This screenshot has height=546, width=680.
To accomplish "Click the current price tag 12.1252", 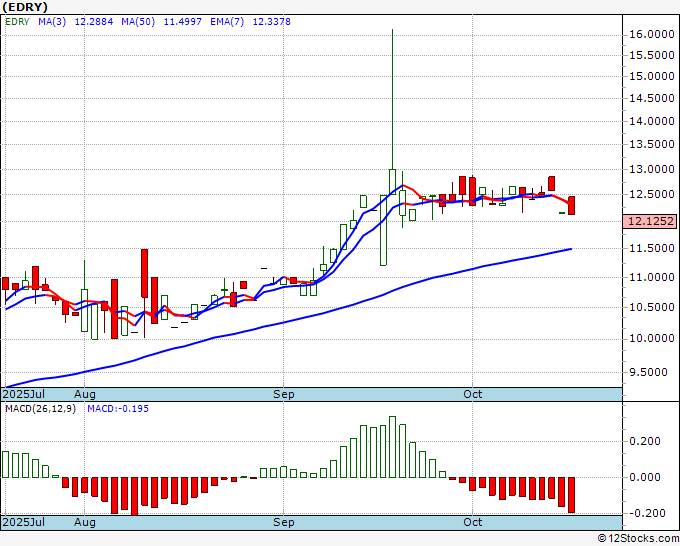I will [651, 221].
